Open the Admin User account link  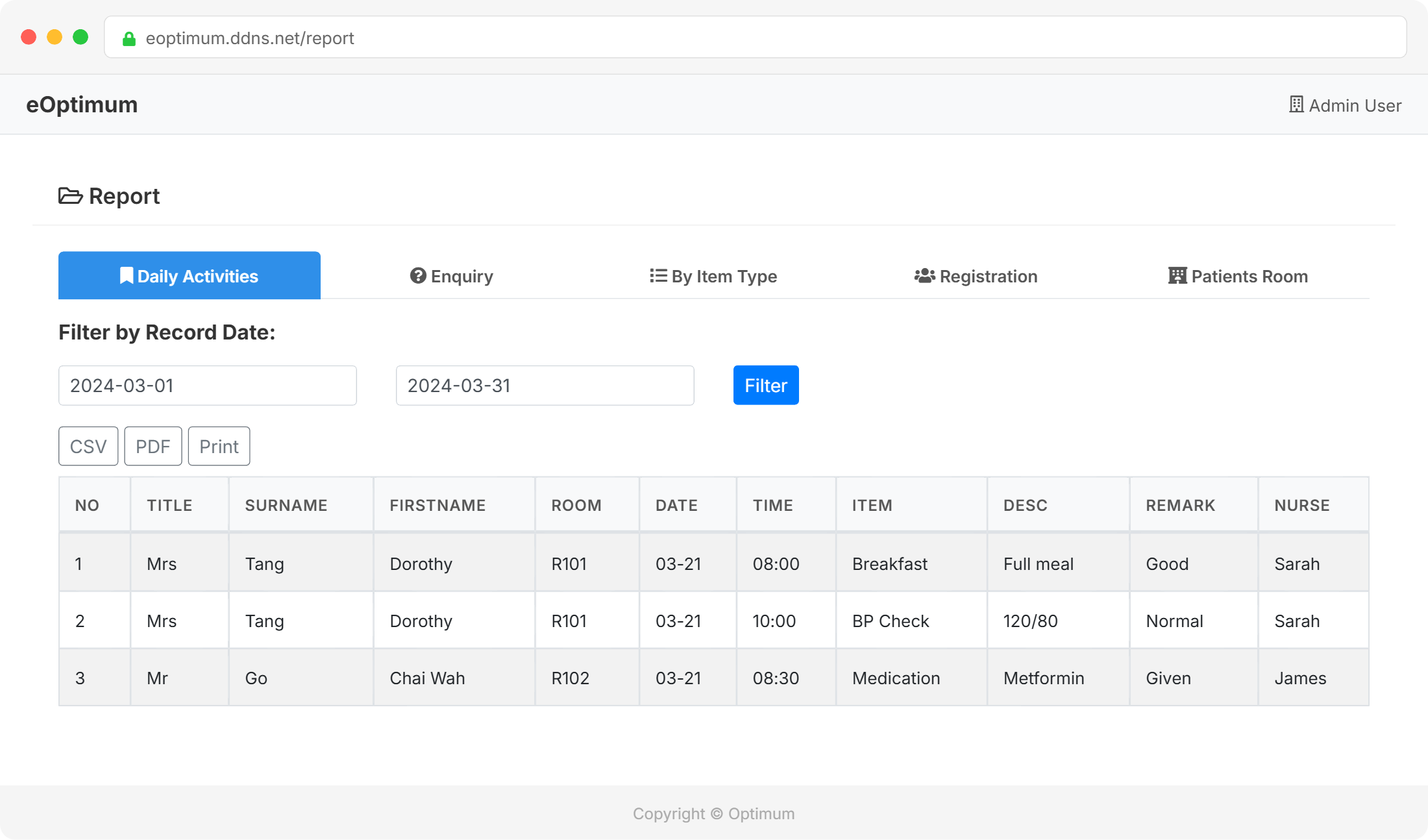[x=1354, y=105]
